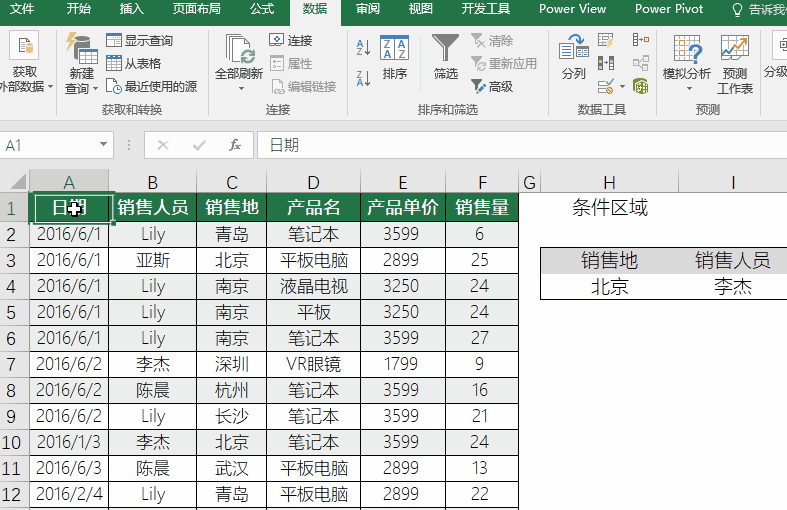This screenshot has width=787, height=510.
Task: Select column H header
Action: [x=609, y=182]
